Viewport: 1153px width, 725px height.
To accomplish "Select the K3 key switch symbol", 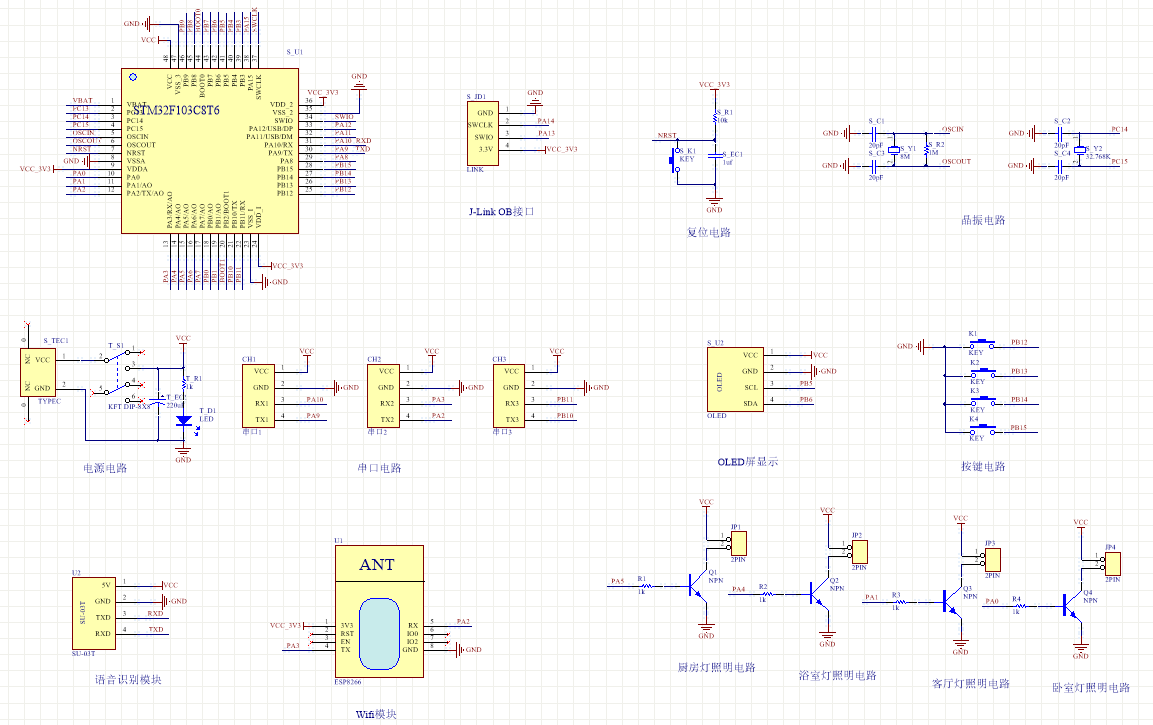I will click(x=982, y=402).
